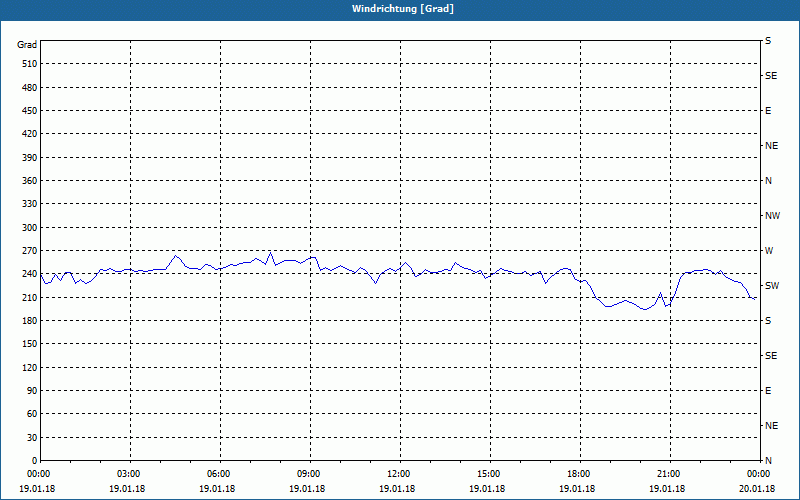Click the S compass label beside 180 gridline
Viewport: 800px width, 500px height.
click(x=768, y=321)
